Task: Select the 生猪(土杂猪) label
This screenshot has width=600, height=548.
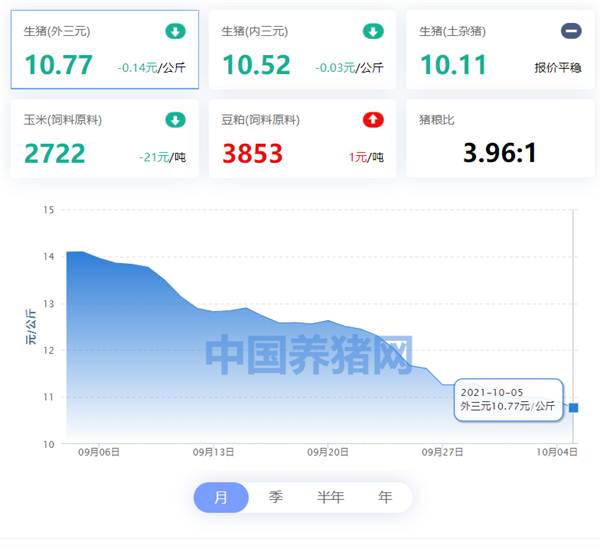Action: [x=453, y=31]
